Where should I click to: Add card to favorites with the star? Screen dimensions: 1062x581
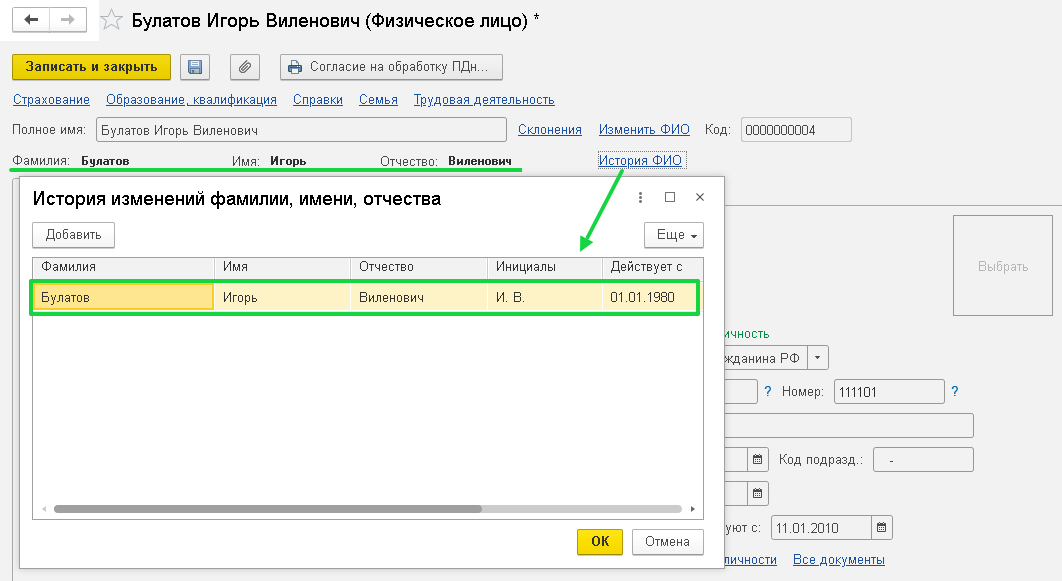111,20
